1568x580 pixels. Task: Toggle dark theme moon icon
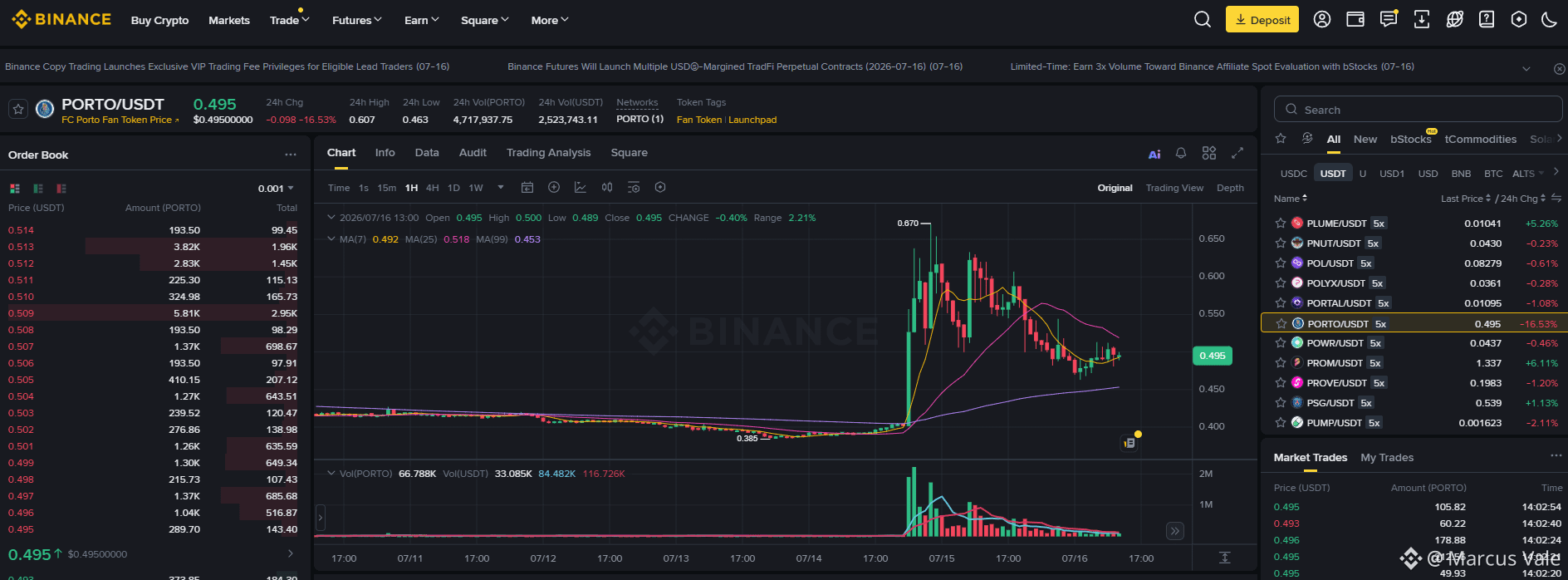pyautogui.click(x=1549, y=19)
